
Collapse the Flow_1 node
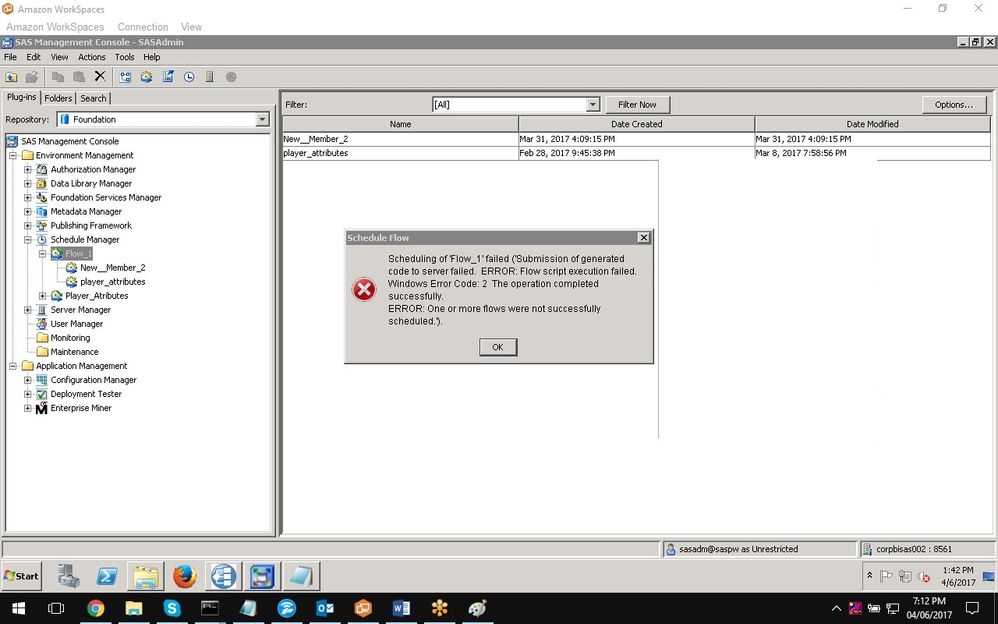[x=43, y=253]
